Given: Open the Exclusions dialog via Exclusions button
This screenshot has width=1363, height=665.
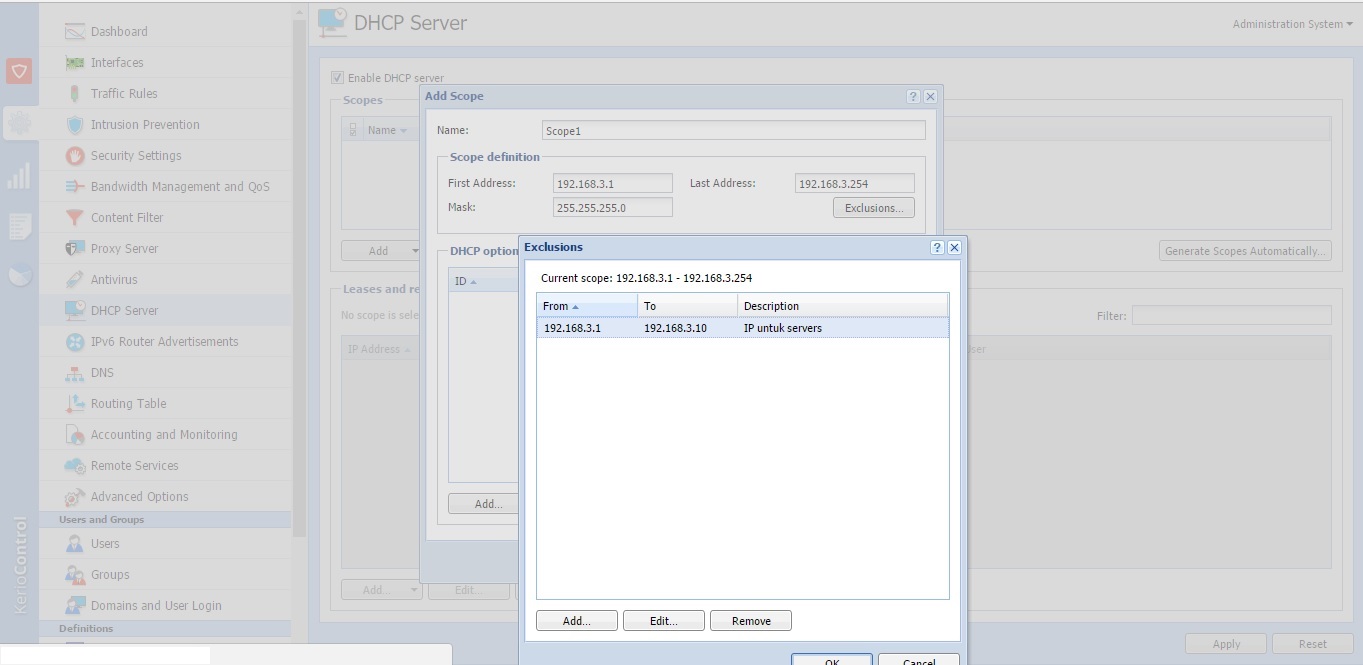Looking at the screenshot, I should [x=873, y=207].
